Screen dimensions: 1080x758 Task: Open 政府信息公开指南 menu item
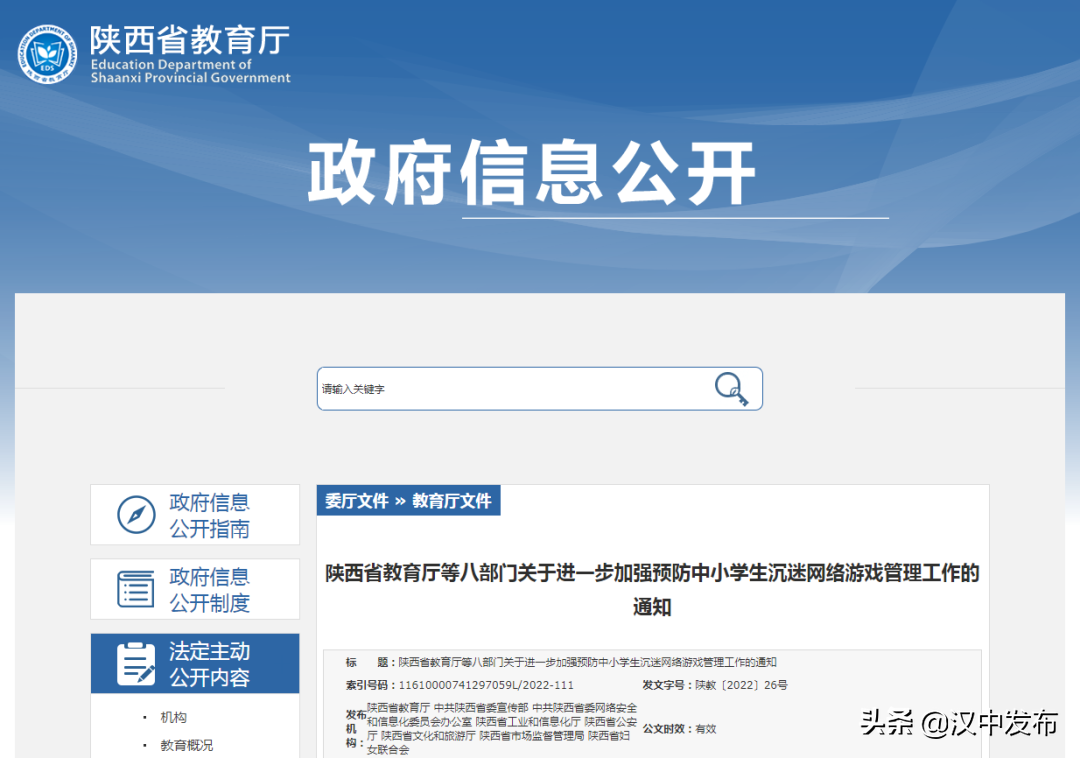click(x=195, y=515)
